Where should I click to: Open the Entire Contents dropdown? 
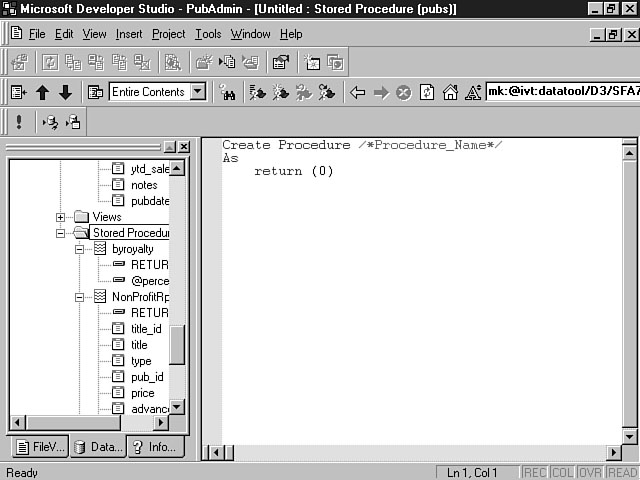pyautogui.click(x=197, y=92)
